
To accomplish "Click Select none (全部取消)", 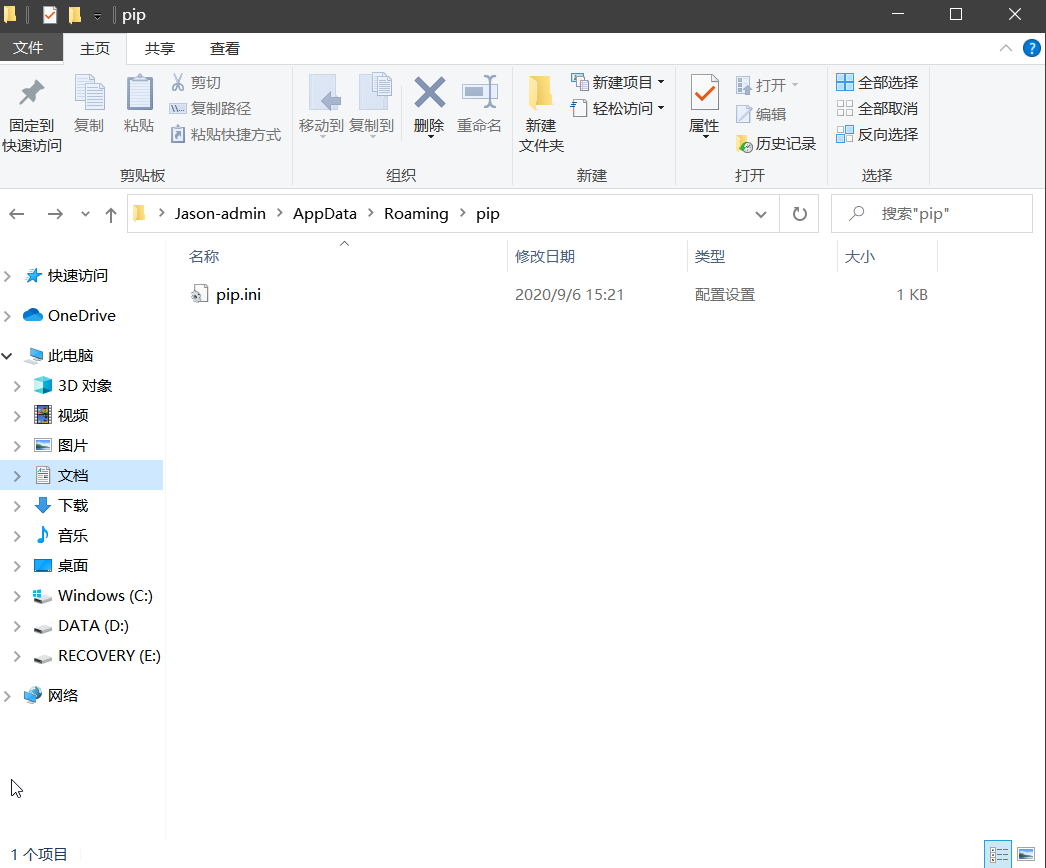I will [877, 108].
